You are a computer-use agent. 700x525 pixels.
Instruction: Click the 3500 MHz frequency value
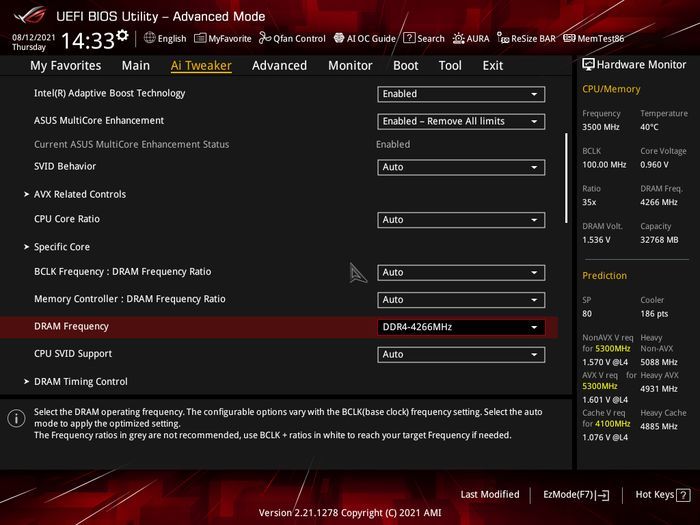tap(600, 127)
